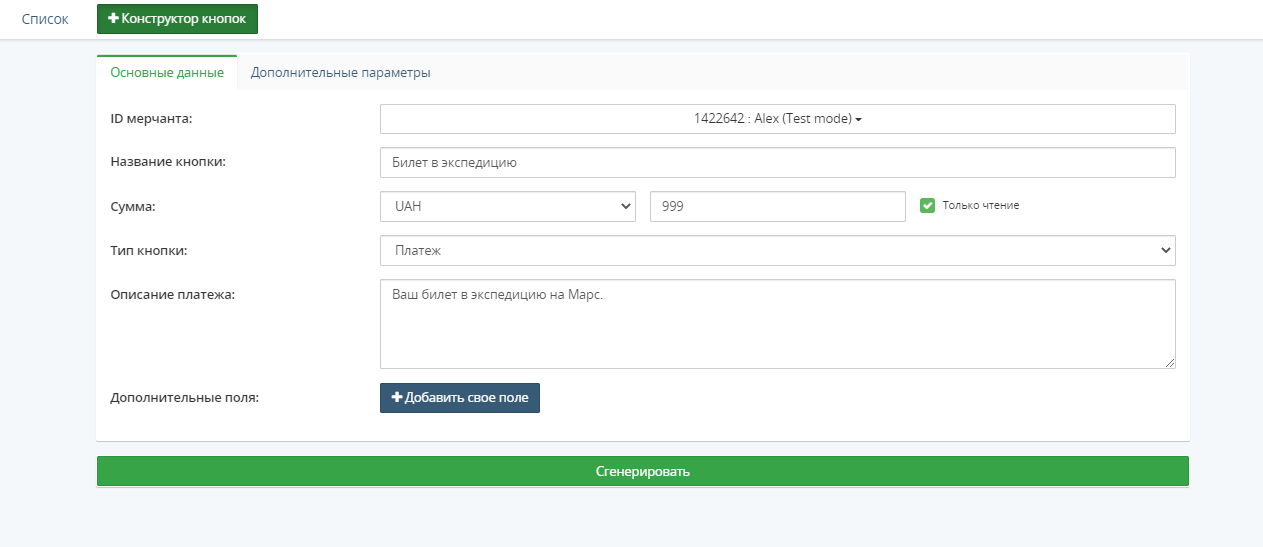Viewport: 1263px width, 547px height.
Task: Switch to Дополнительные параметры tab
Action: pyautogui.click(x=340, y=73)
